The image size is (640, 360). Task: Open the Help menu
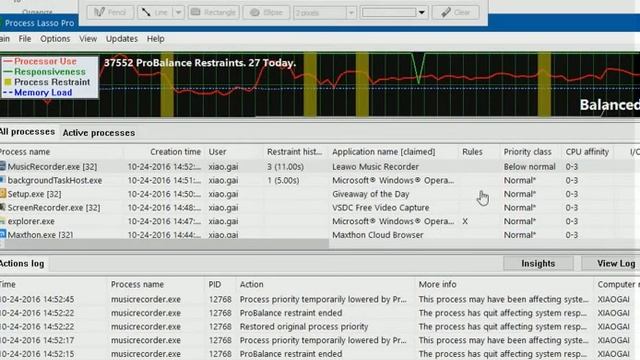click(x=156, y=39)
